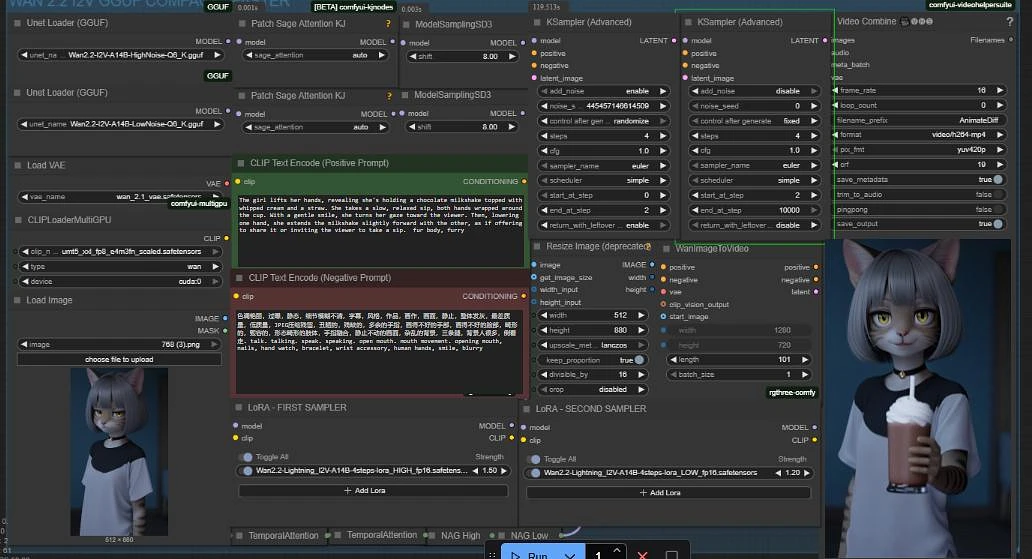Viewport: 1032px width, 559px height.
Task: Expand the Run button dropdown arrow
Action: (x=569, y=555)
